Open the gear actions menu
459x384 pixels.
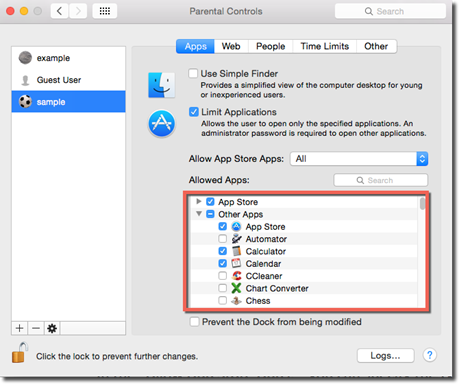pos(52,328)
